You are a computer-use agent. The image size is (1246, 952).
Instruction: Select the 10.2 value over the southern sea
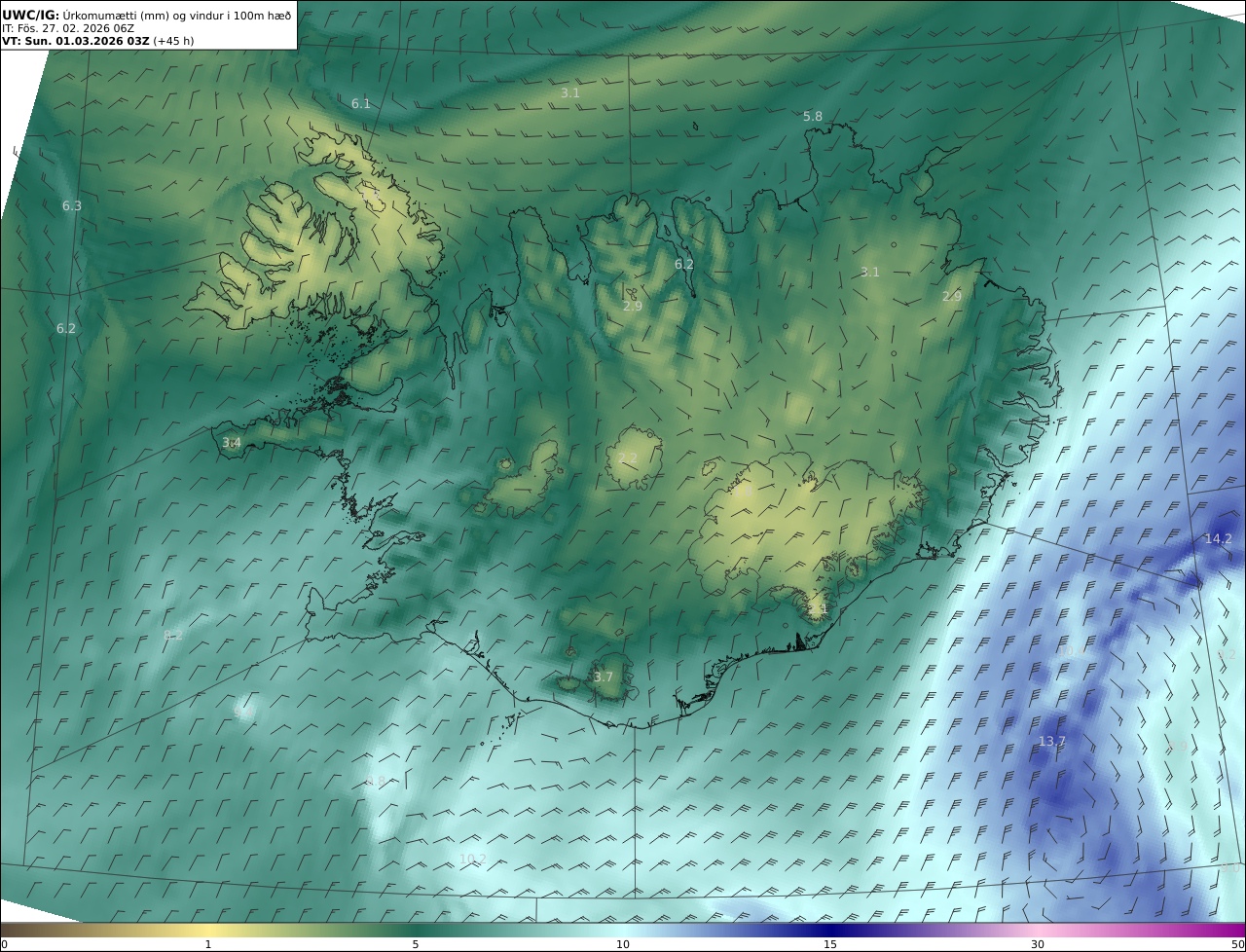[473, 860]
